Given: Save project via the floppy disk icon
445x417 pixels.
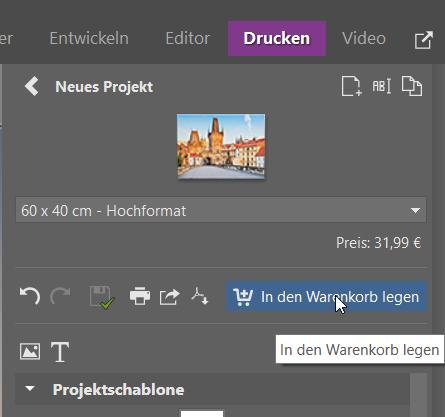Looking at the screenshot, I should 102,297.
